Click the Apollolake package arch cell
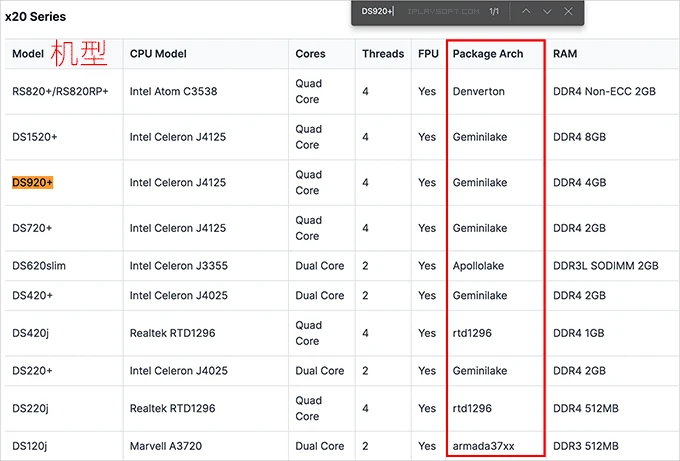Image resolution: width=680 pixels, height=461 pixels. point(478,266)
